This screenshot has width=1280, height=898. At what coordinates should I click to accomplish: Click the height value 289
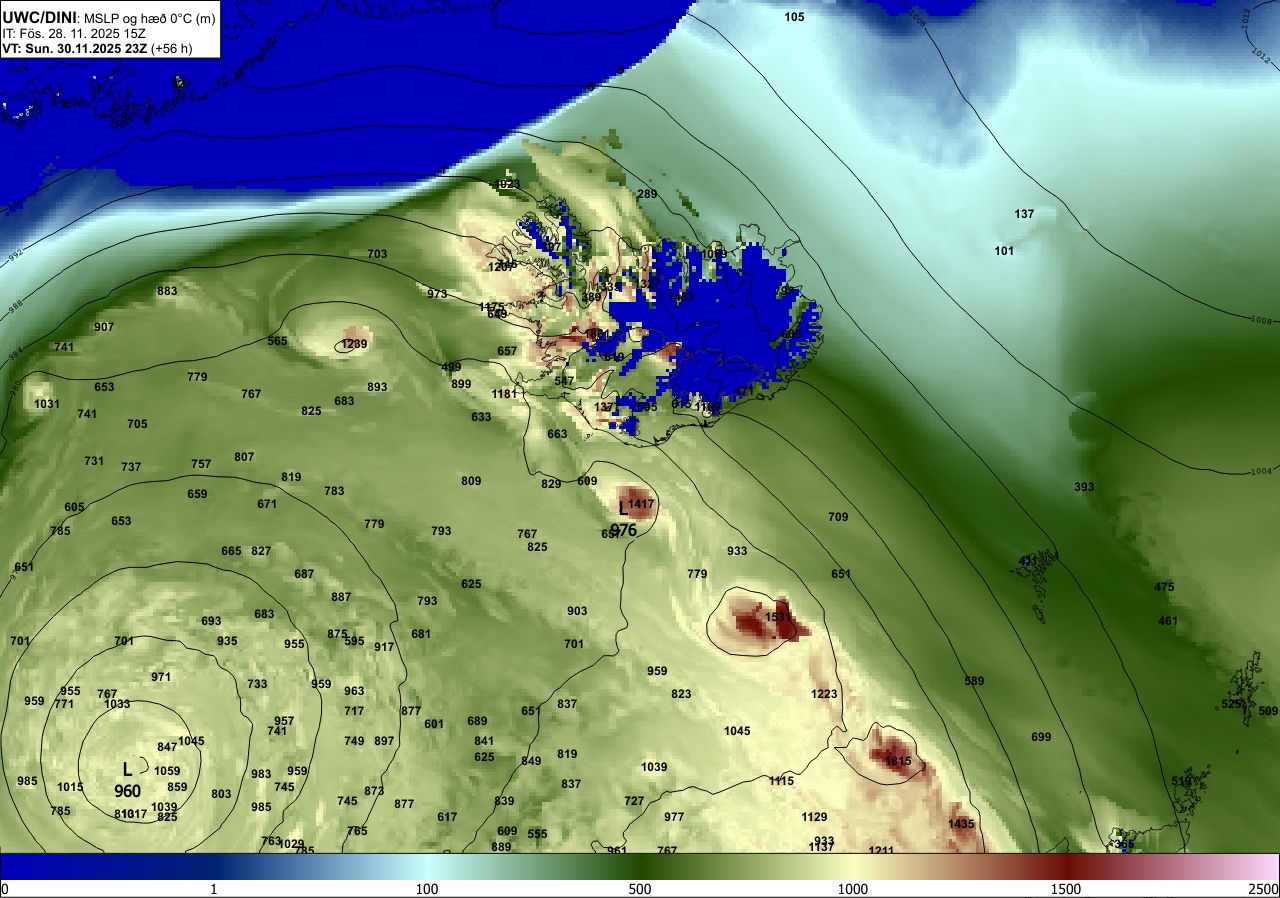(x=647, y=194)
